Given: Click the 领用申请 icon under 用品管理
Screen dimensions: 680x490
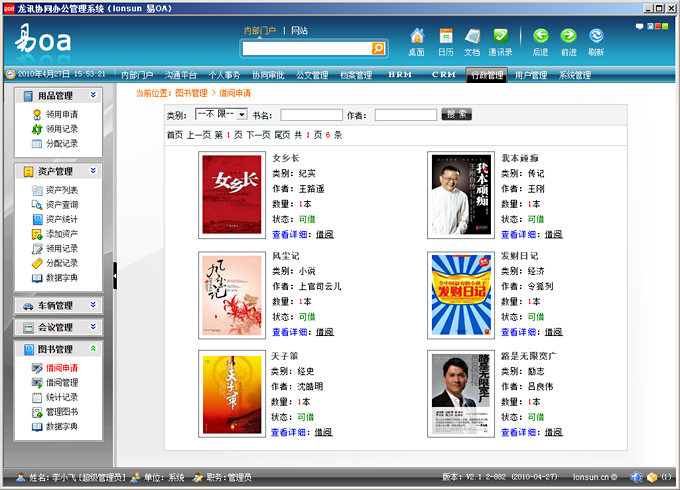Looking at the screenshot, I should (x=37, y=114).
